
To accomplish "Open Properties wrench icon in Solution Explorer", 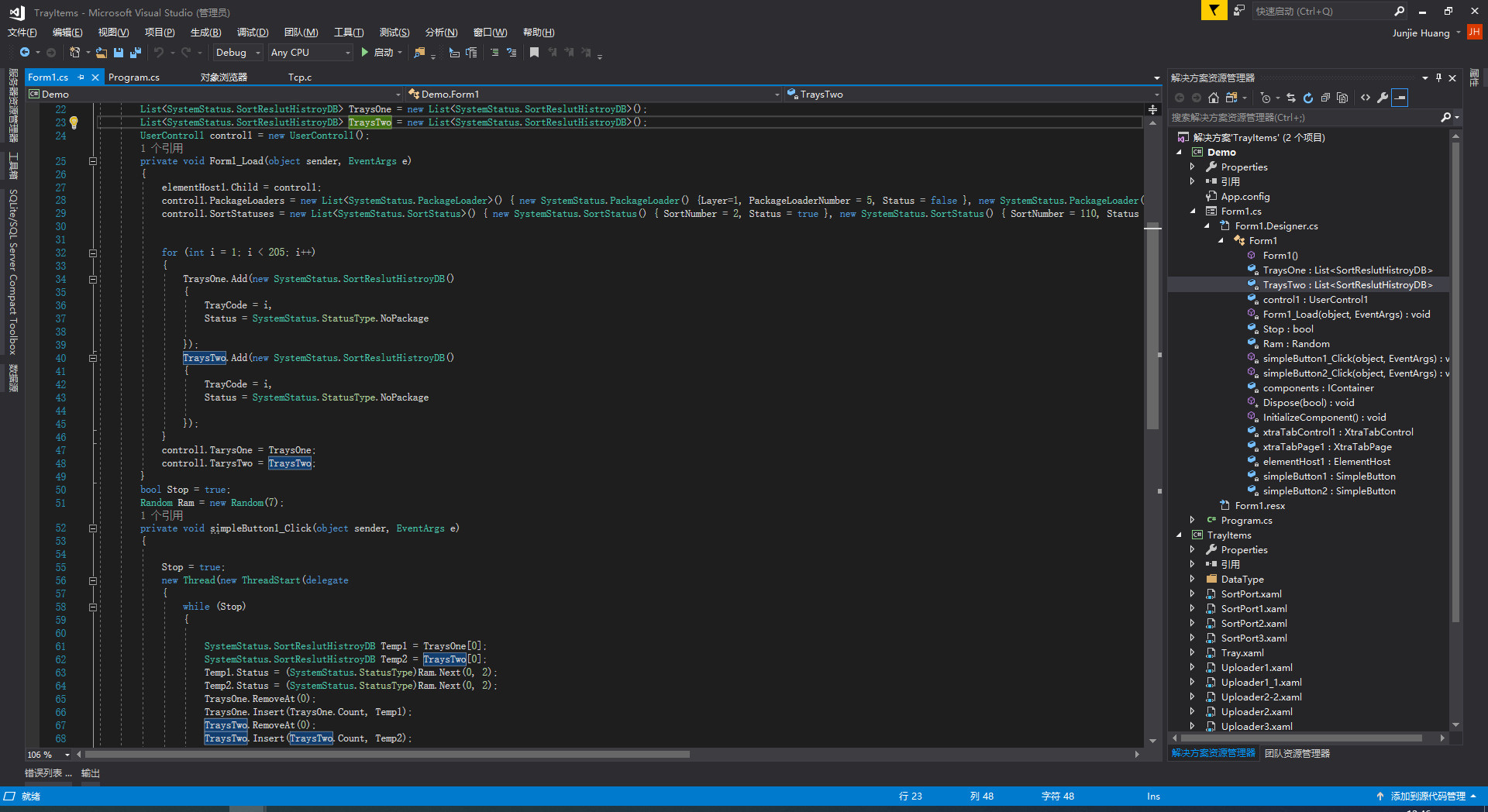I will [x=1383, y=98].
